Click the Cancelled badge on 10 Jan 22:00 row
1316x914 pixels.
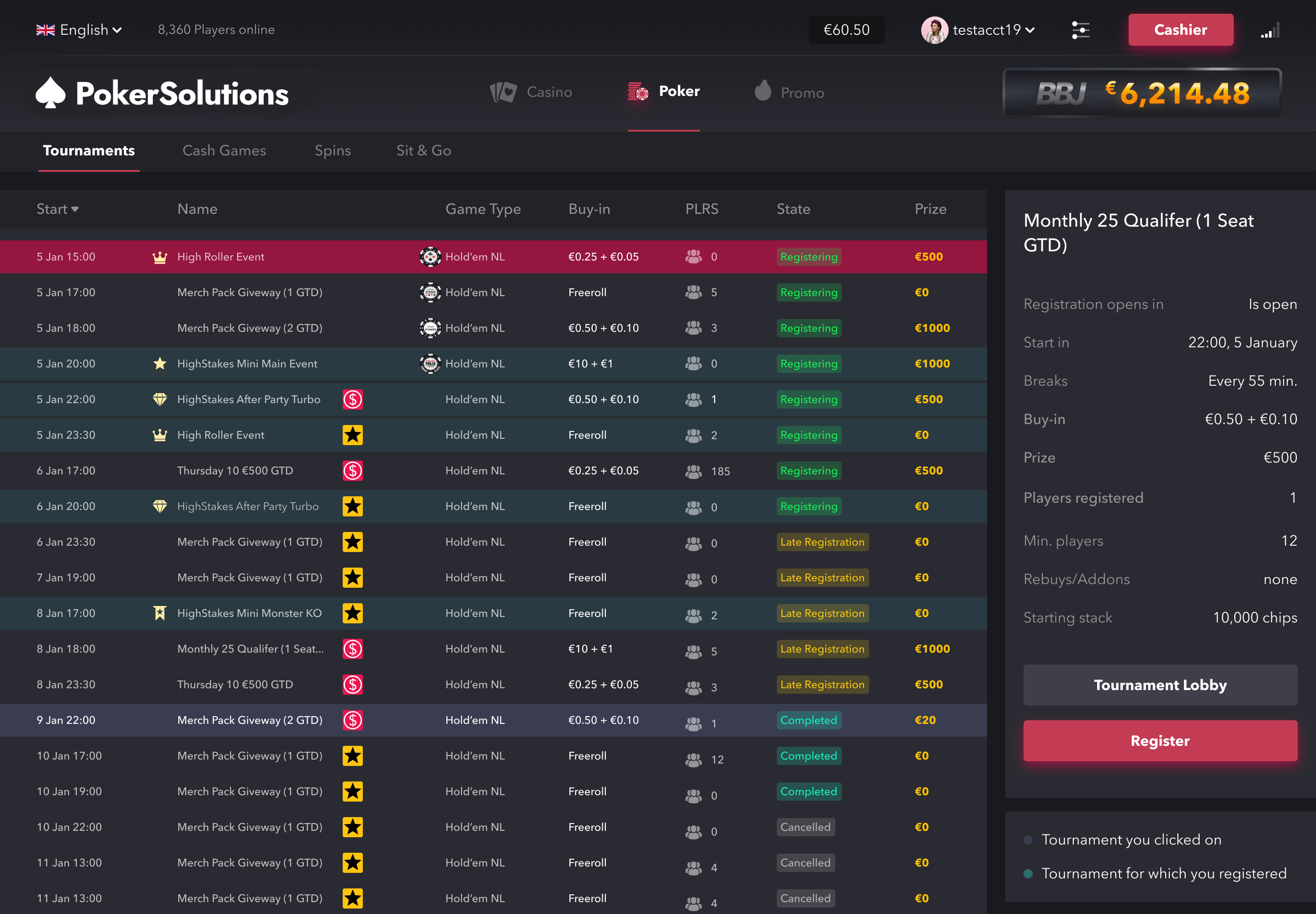(805, 827)
